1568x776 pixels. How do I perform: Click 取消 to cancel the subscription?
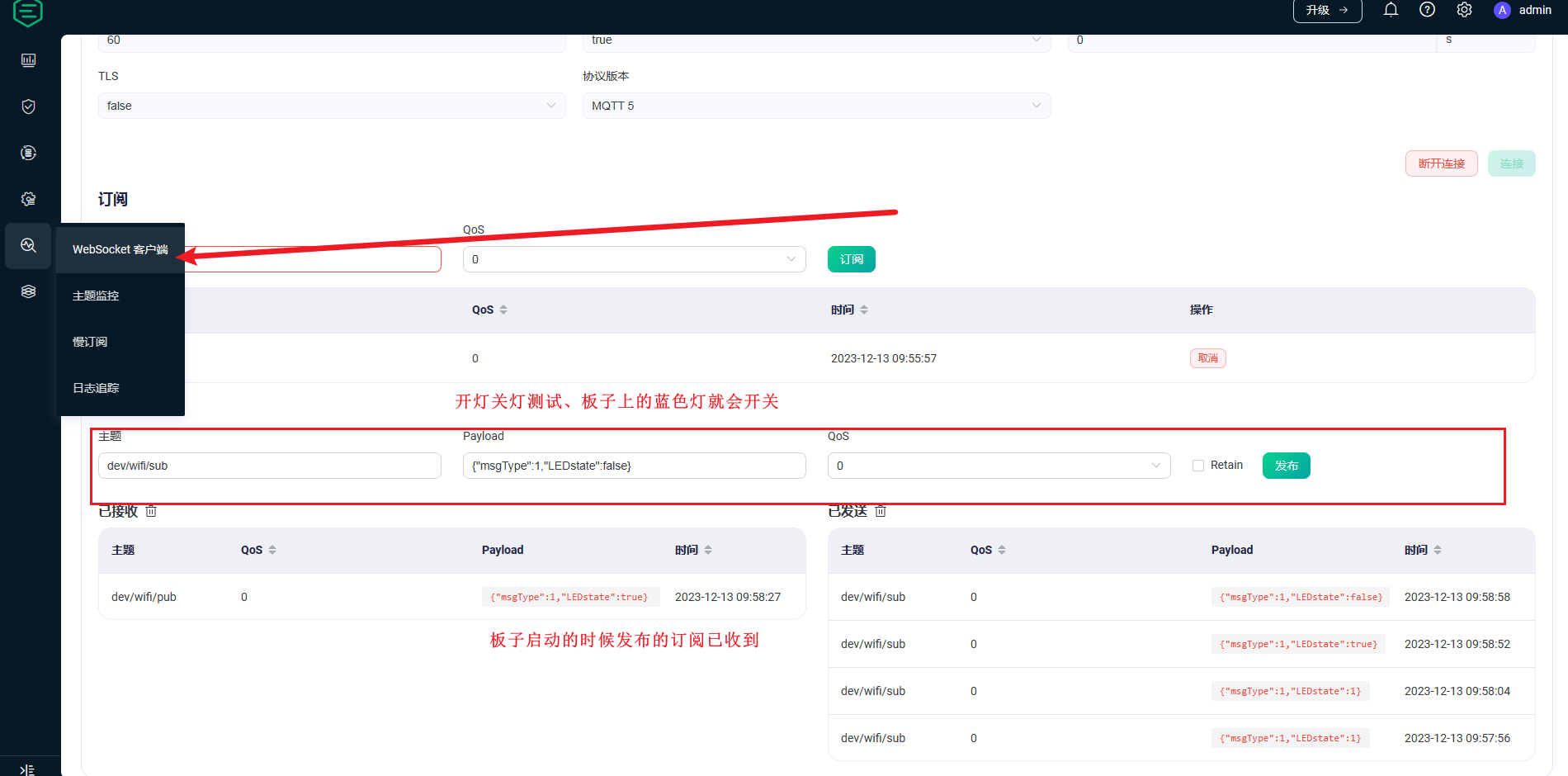tap(1207, 358)
